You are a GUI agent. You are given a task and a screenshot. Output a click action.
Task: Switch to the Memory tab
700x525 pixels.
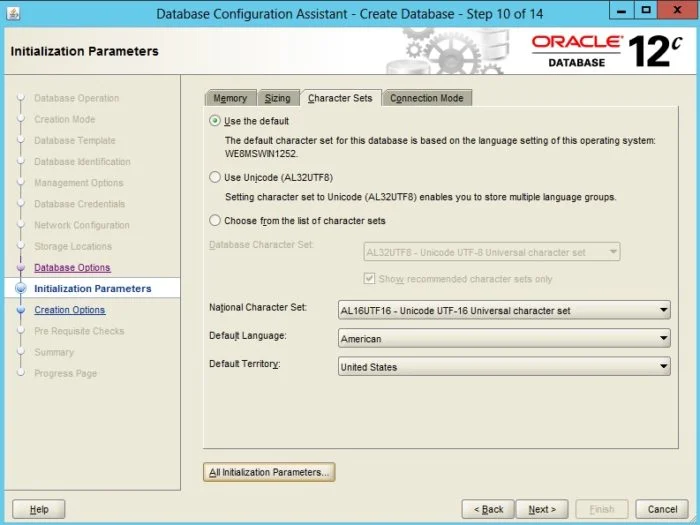click(230, 98)
